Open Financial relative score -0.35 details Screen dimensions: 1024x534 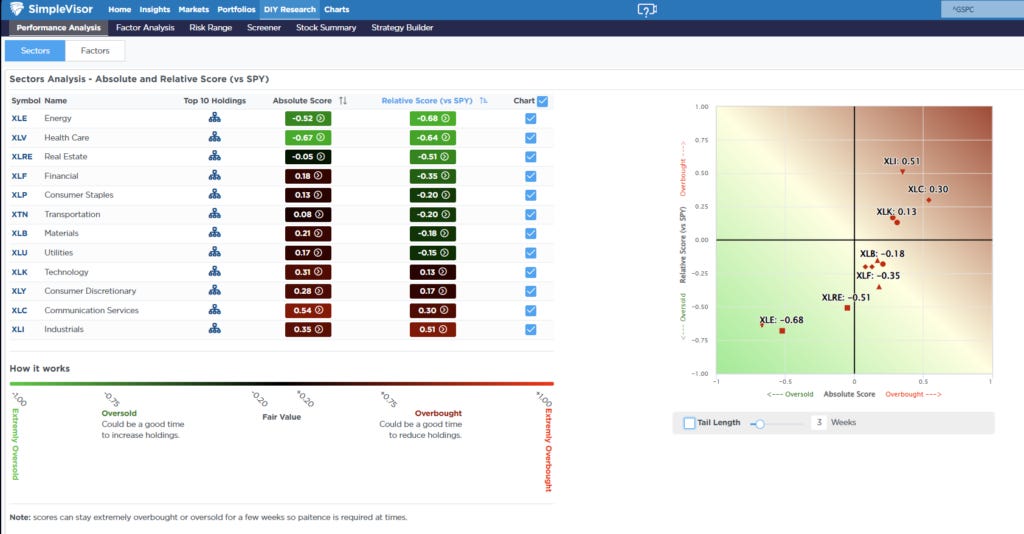coord(432,176)
